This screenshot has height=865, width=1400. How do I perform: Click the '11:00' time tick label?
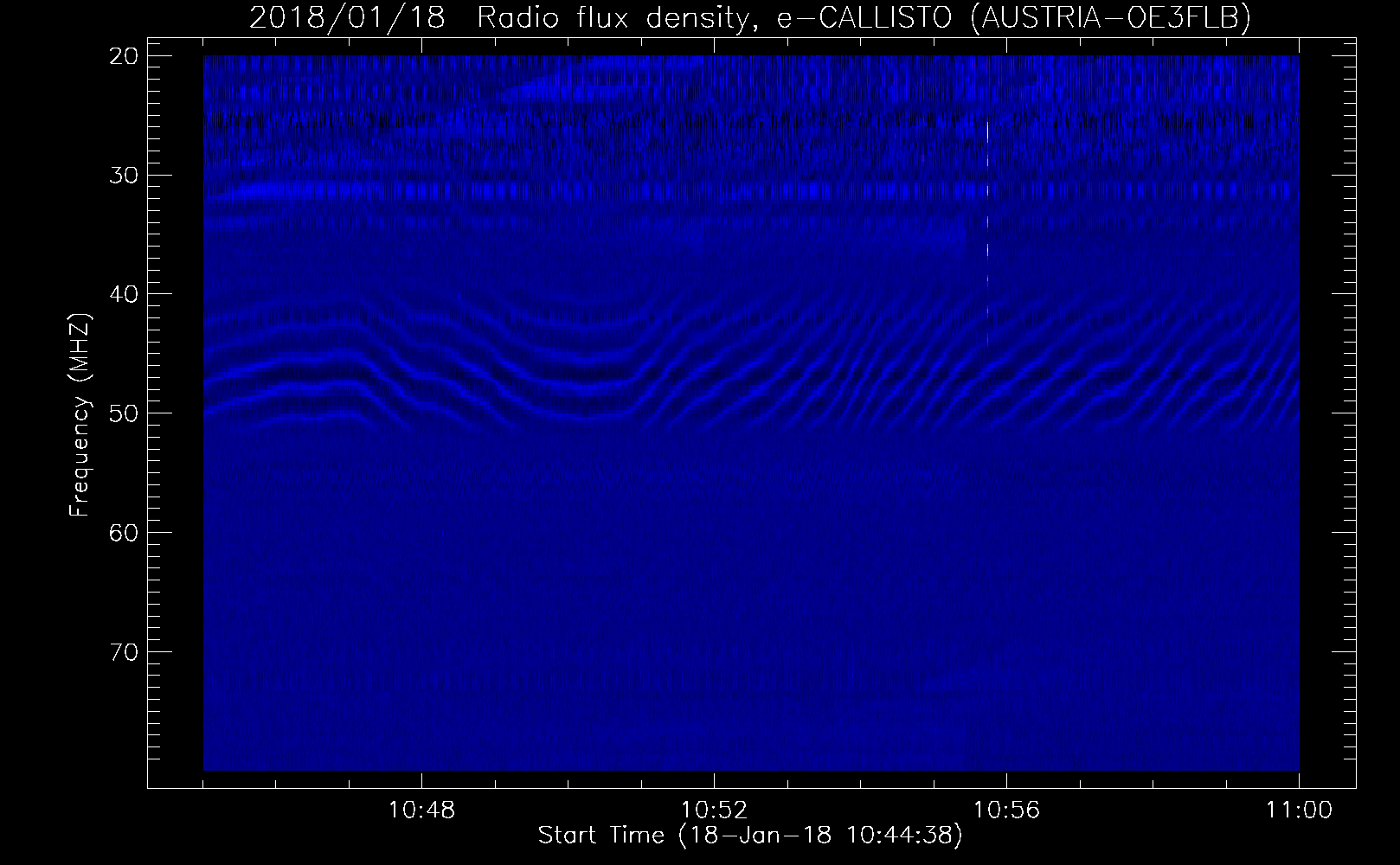click(1298, 811)
